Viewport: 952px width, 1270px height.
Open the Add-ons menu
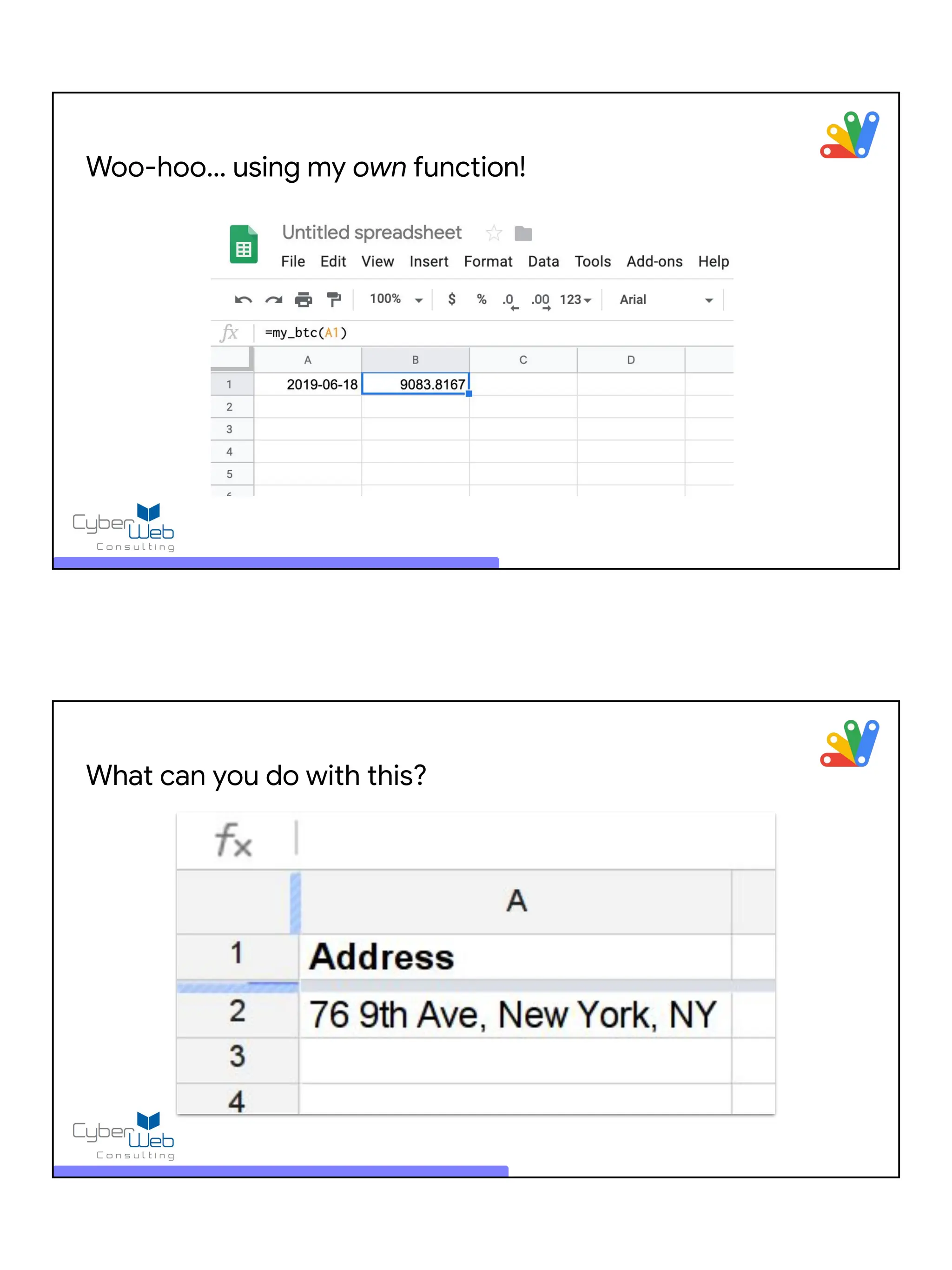(x=654, y=261)
